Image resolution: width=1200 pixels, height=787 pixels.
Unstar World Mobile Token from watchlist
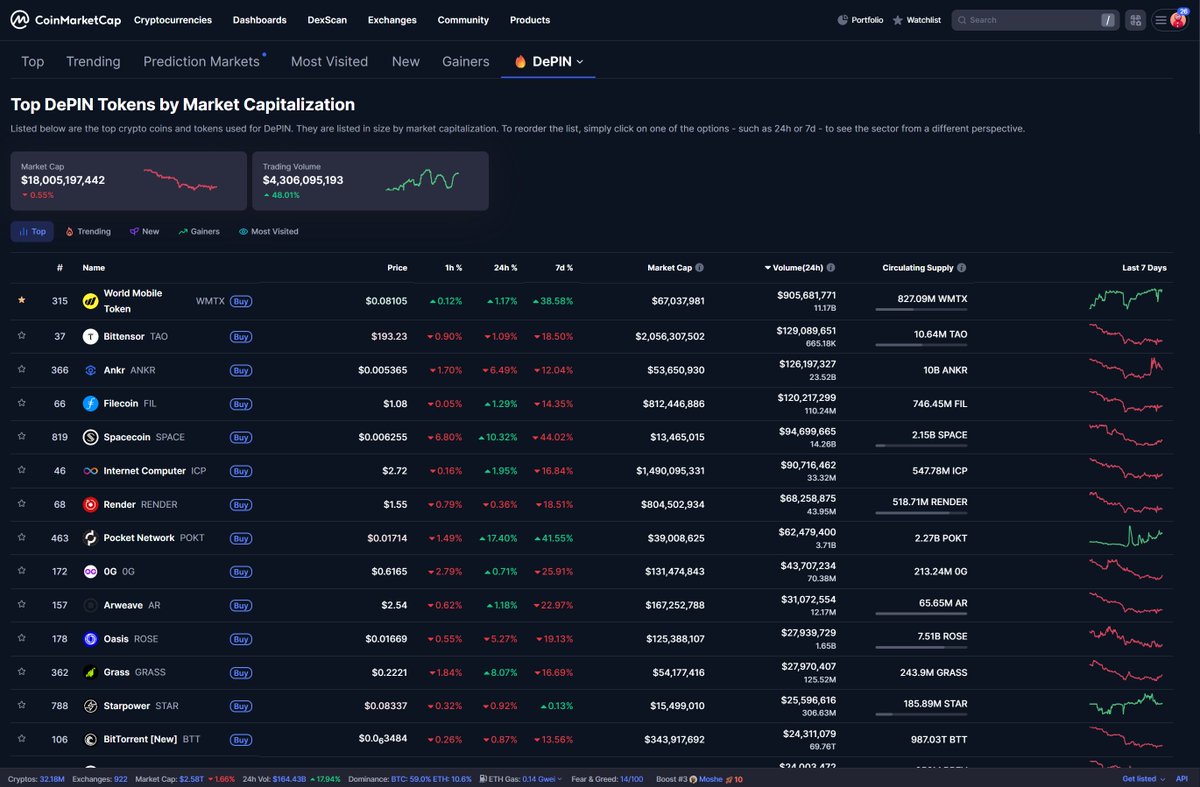[21, 300]
